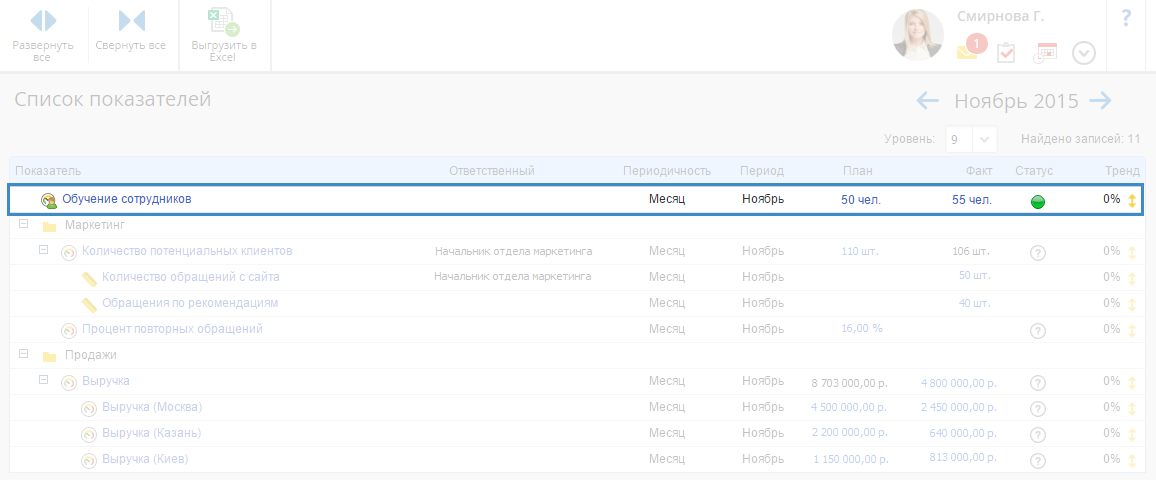Viewport: 1156px width, 480px height.
Task: Click the trend arrow in Выручка (Киев) row
Action: click(1132, 461)
